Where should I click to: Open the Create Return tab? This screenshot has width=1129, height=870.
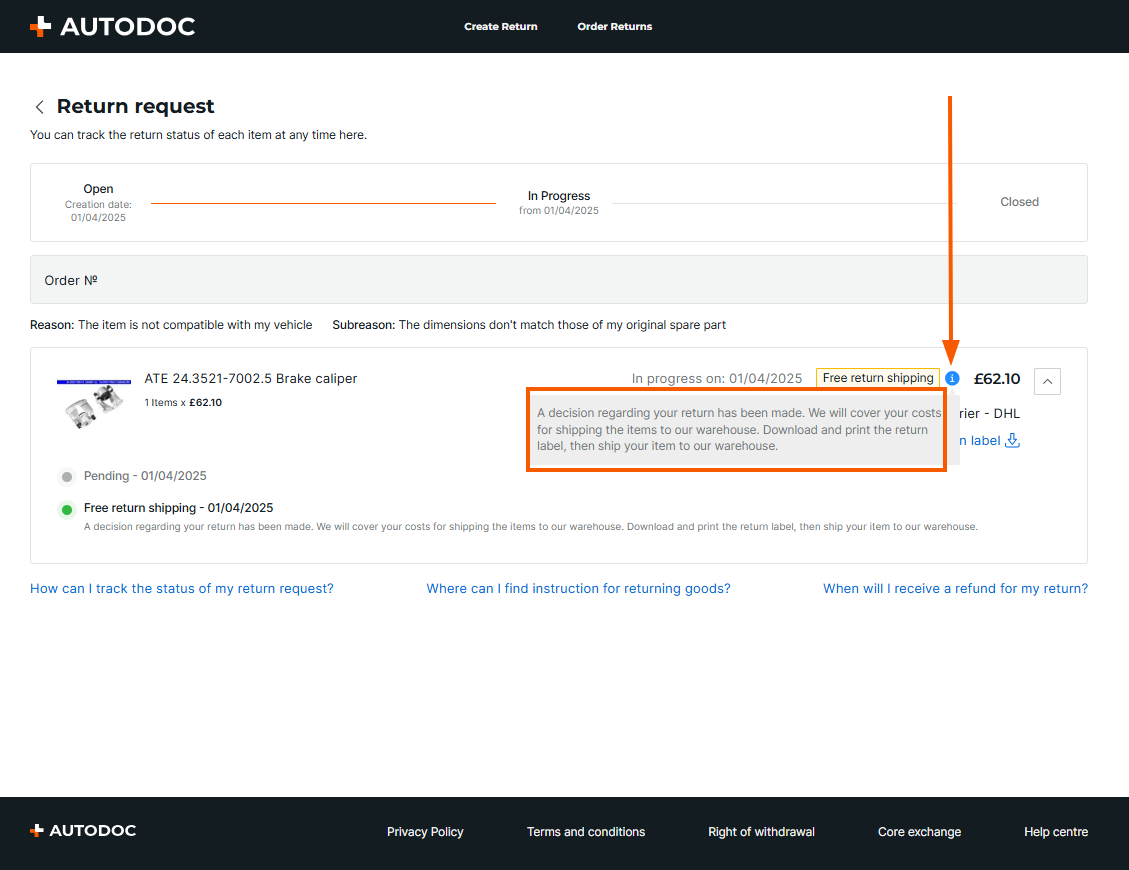coord(500,26)
